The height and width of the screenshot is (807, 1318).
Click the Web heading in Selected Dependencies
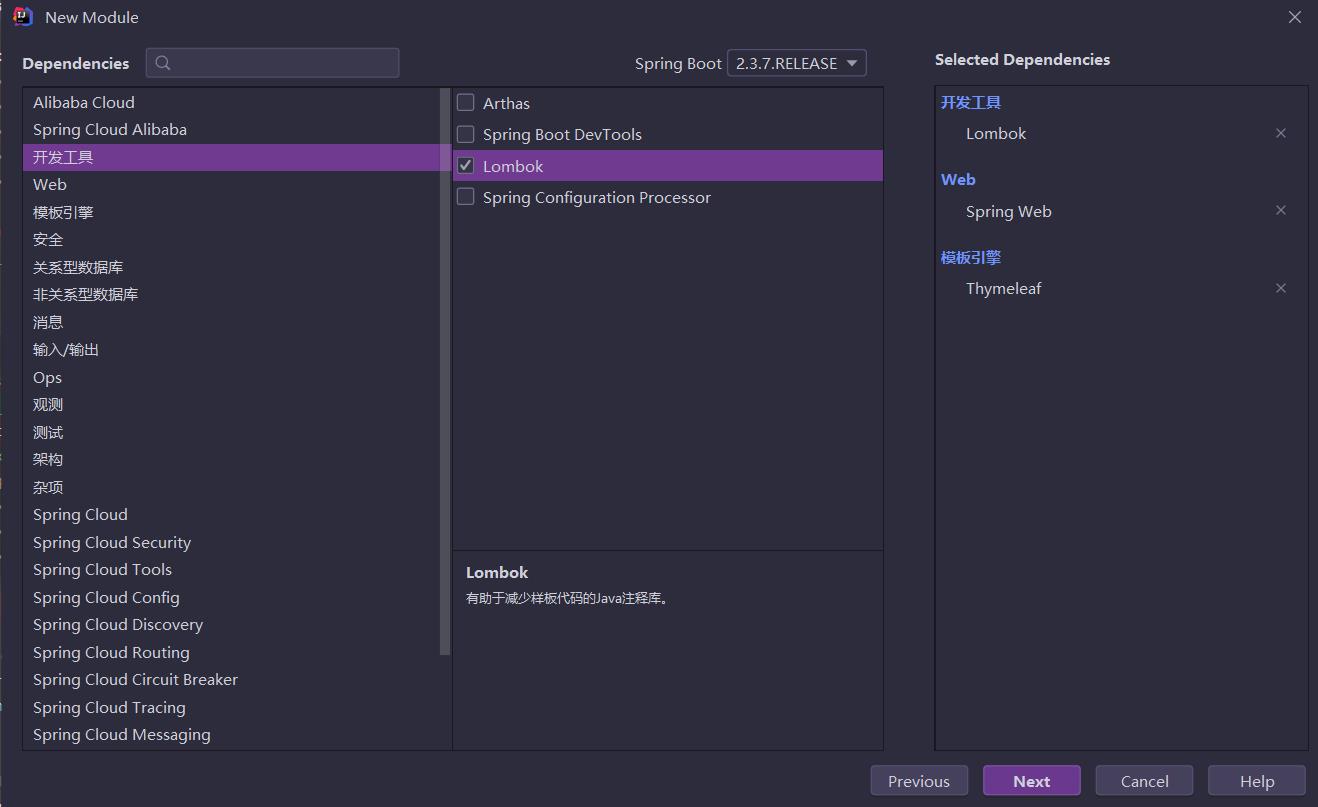pyautogui.click(x=958, y=179)
